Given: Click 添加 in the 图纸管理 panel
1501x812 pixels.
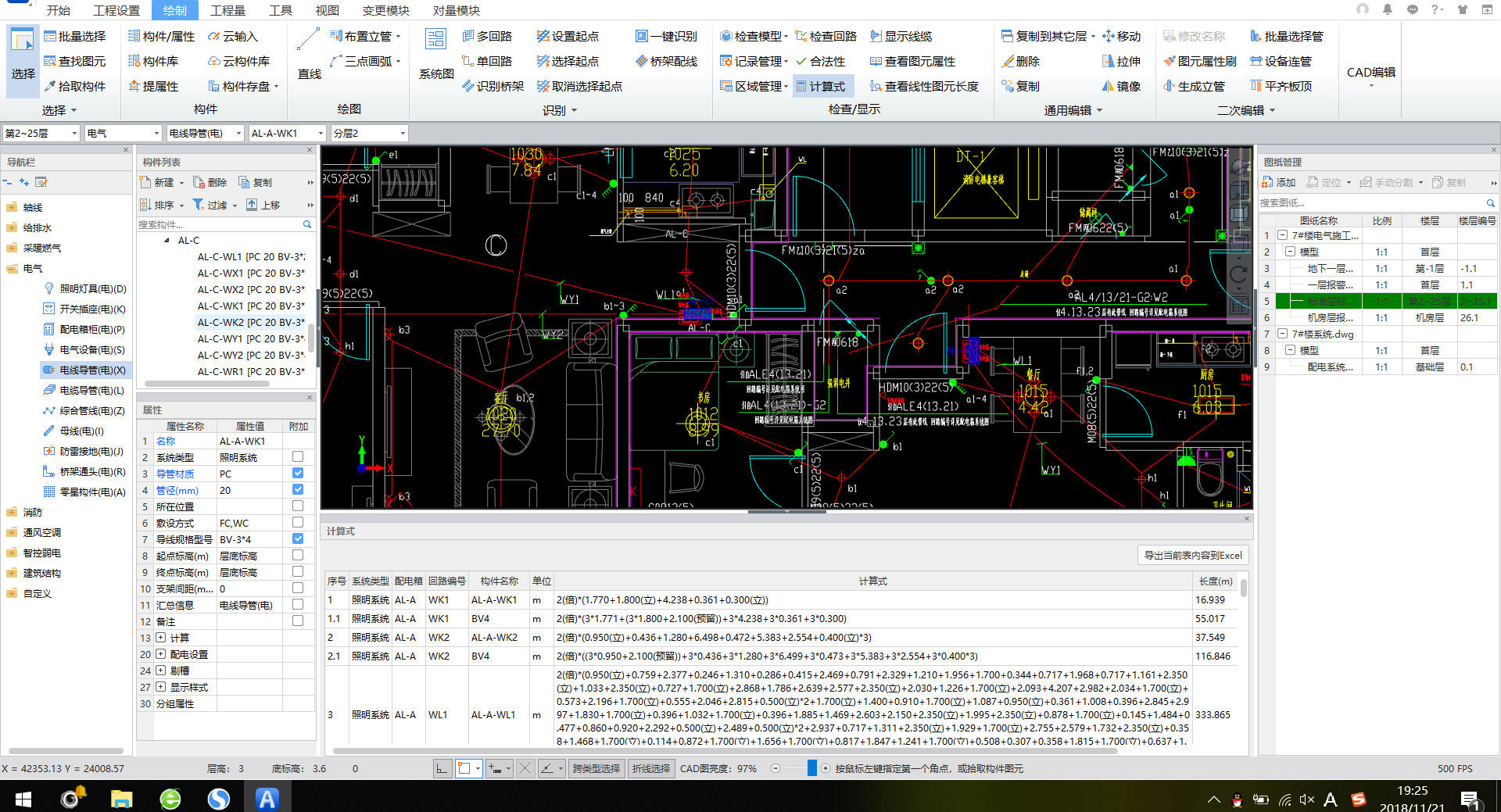Looking at the screenshot, I should (1279, 183).
